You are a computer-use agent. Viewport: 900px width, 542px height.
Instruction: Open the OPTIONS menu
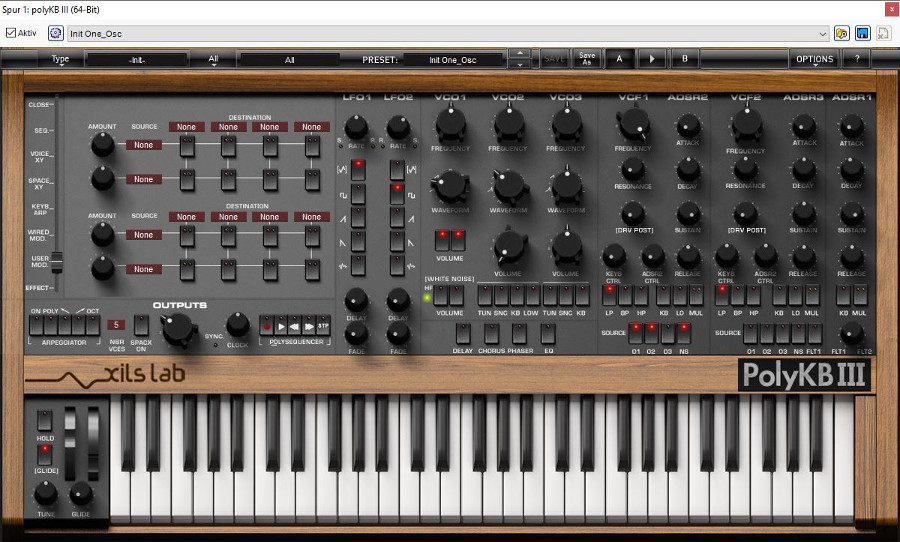click(814, 59)
